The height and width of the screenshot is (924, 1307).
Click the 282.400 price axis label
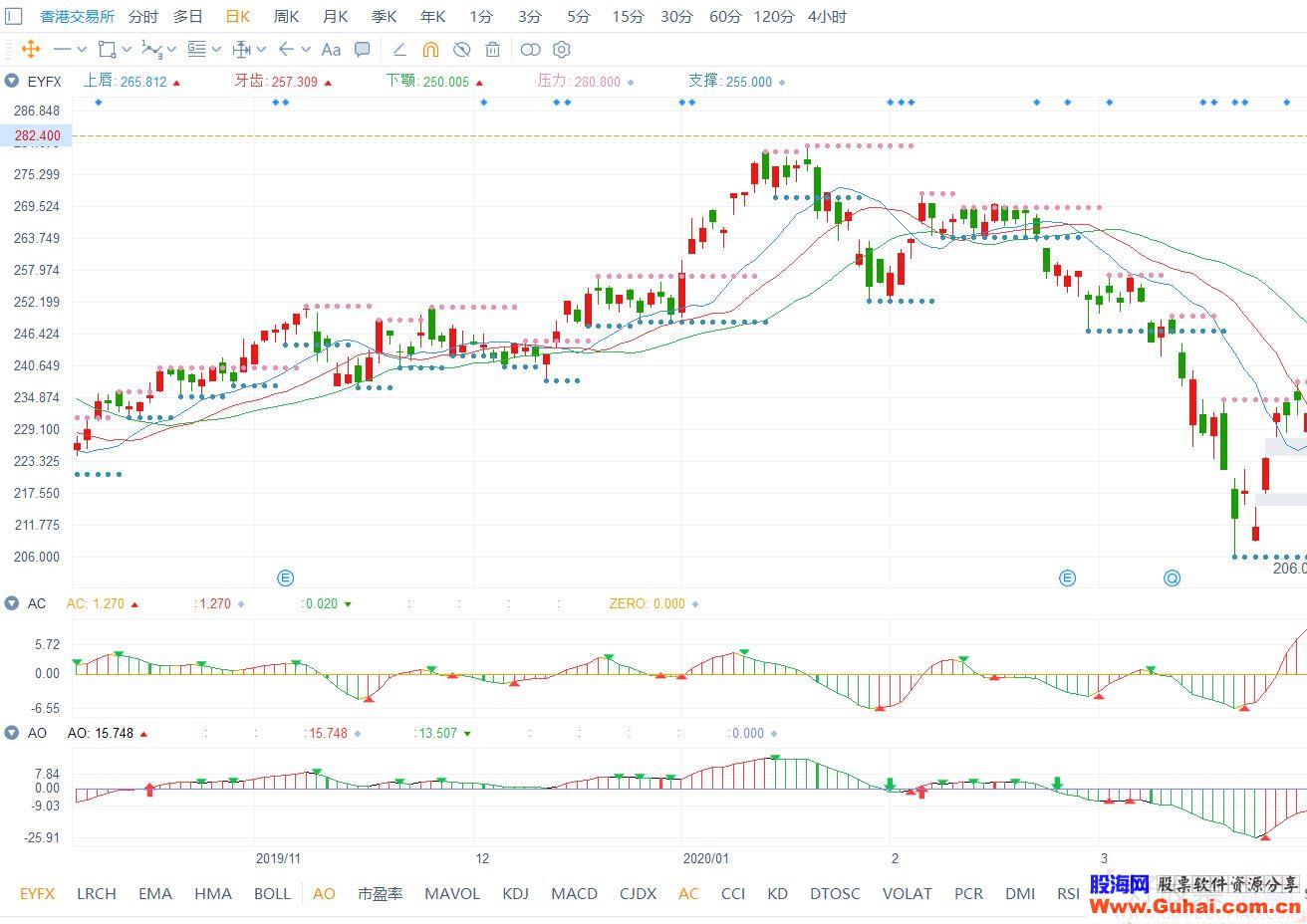(35, 135)
